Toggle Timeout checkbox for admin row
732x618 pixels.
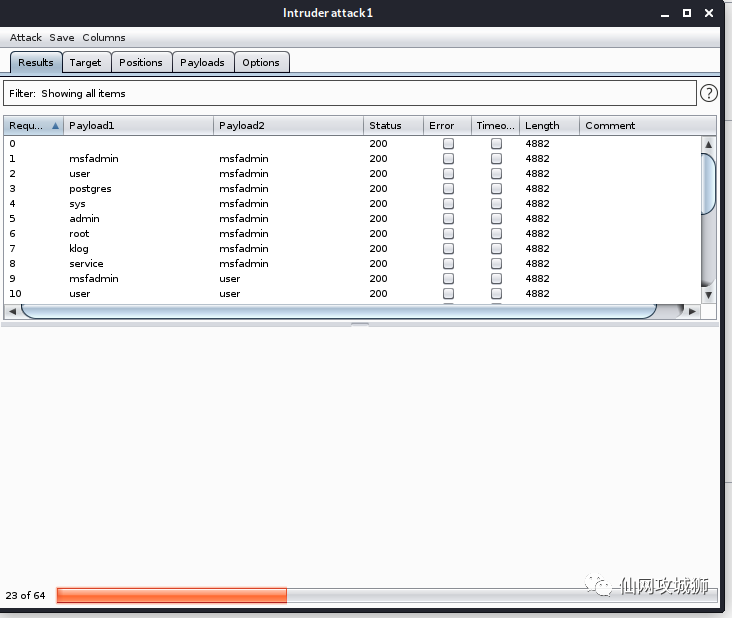click(496, 218)
